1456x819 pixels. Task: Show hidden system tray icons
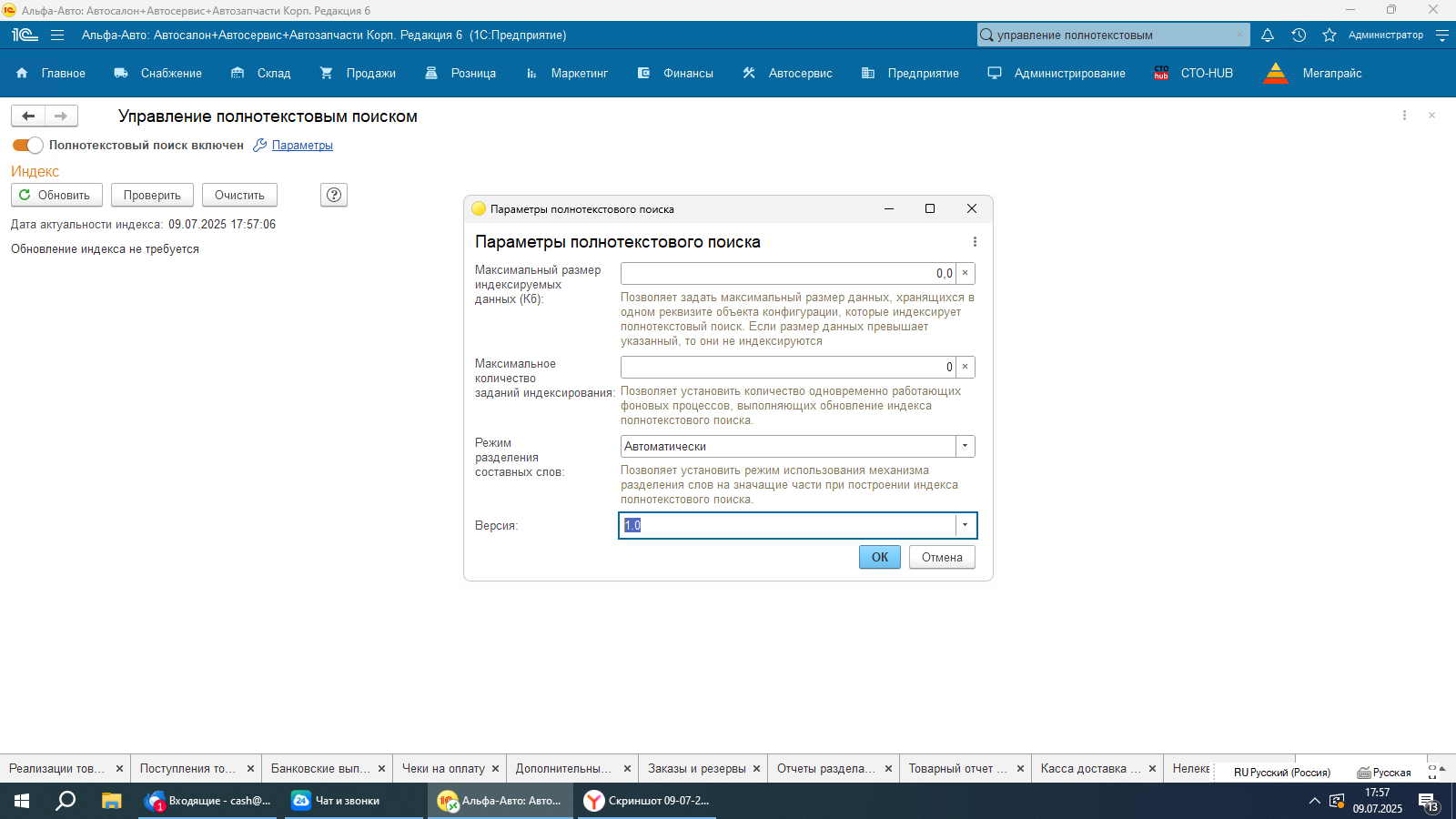point(1314,801)
